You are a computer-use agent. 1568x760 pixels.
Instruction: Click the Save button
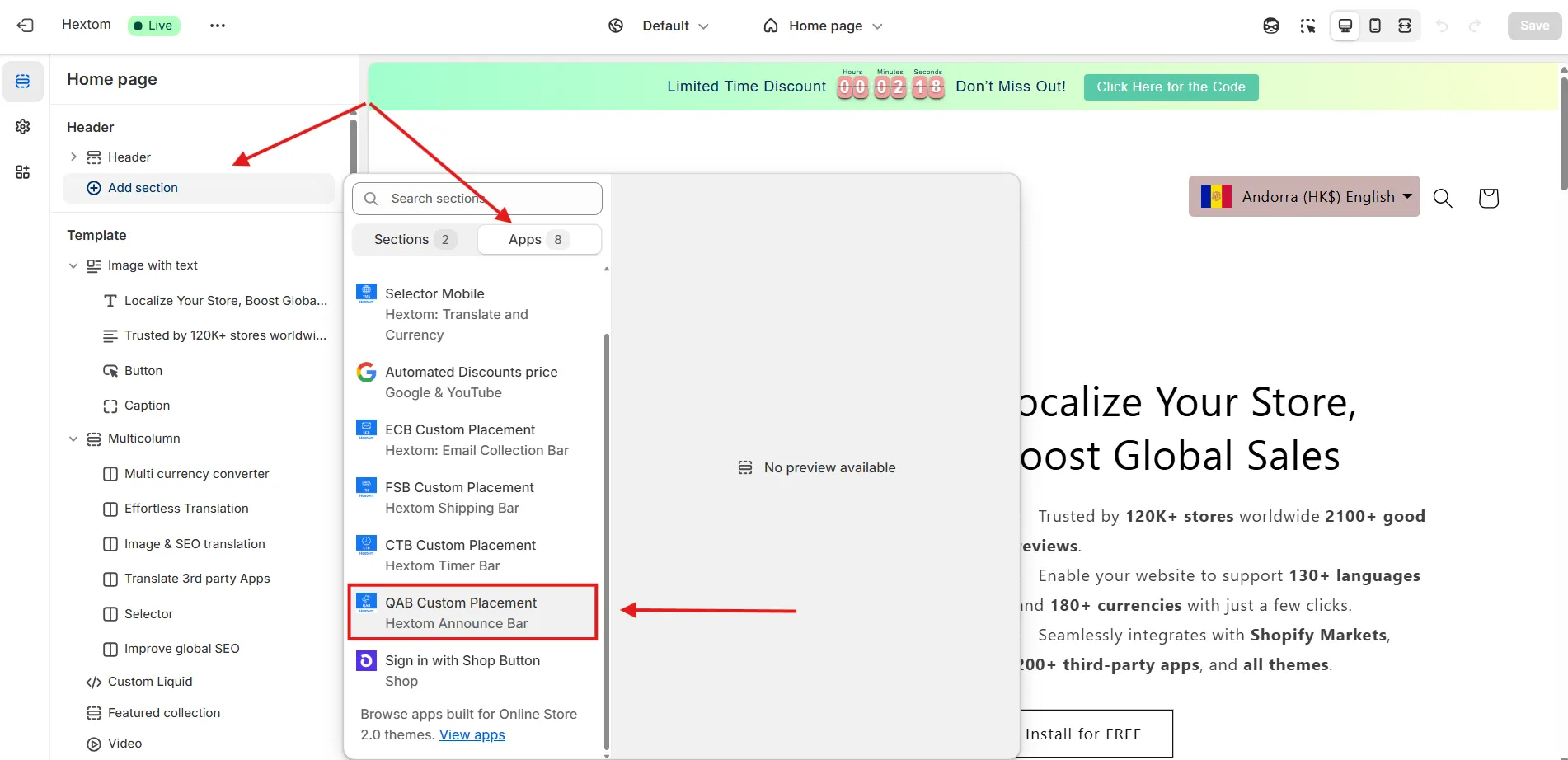1534,26
